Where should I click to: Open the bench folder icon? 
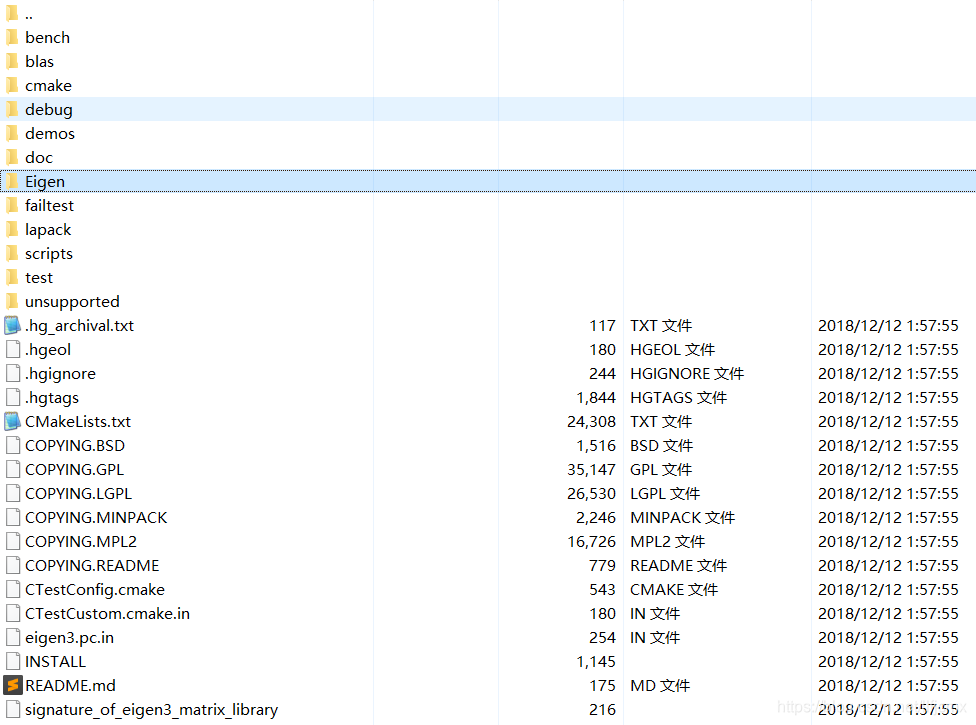[14, 37]
